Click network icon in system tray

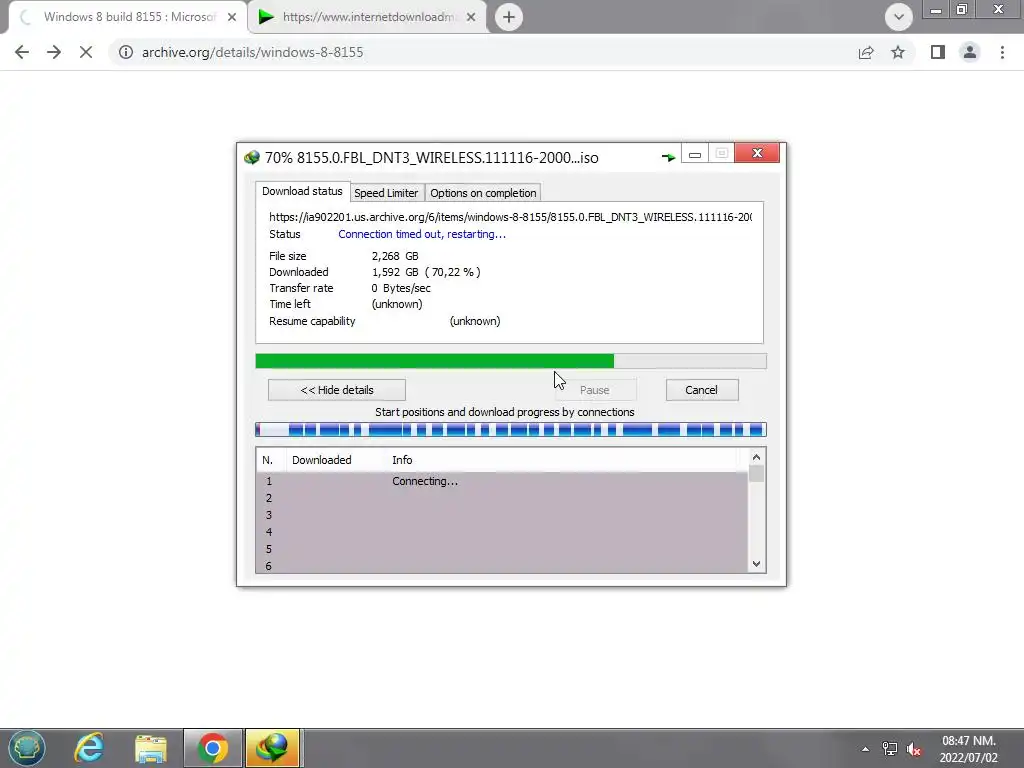pos(889,749)
